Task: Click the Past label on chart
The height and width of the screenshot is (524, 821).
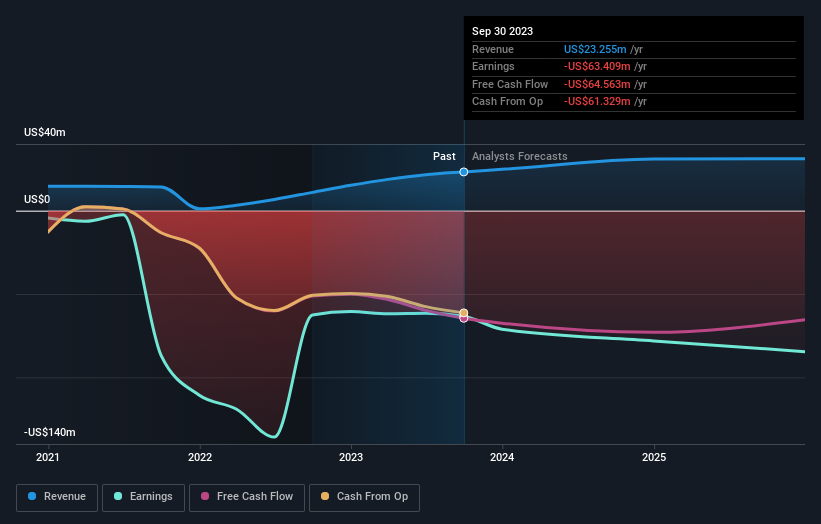Action: (444, 156)
